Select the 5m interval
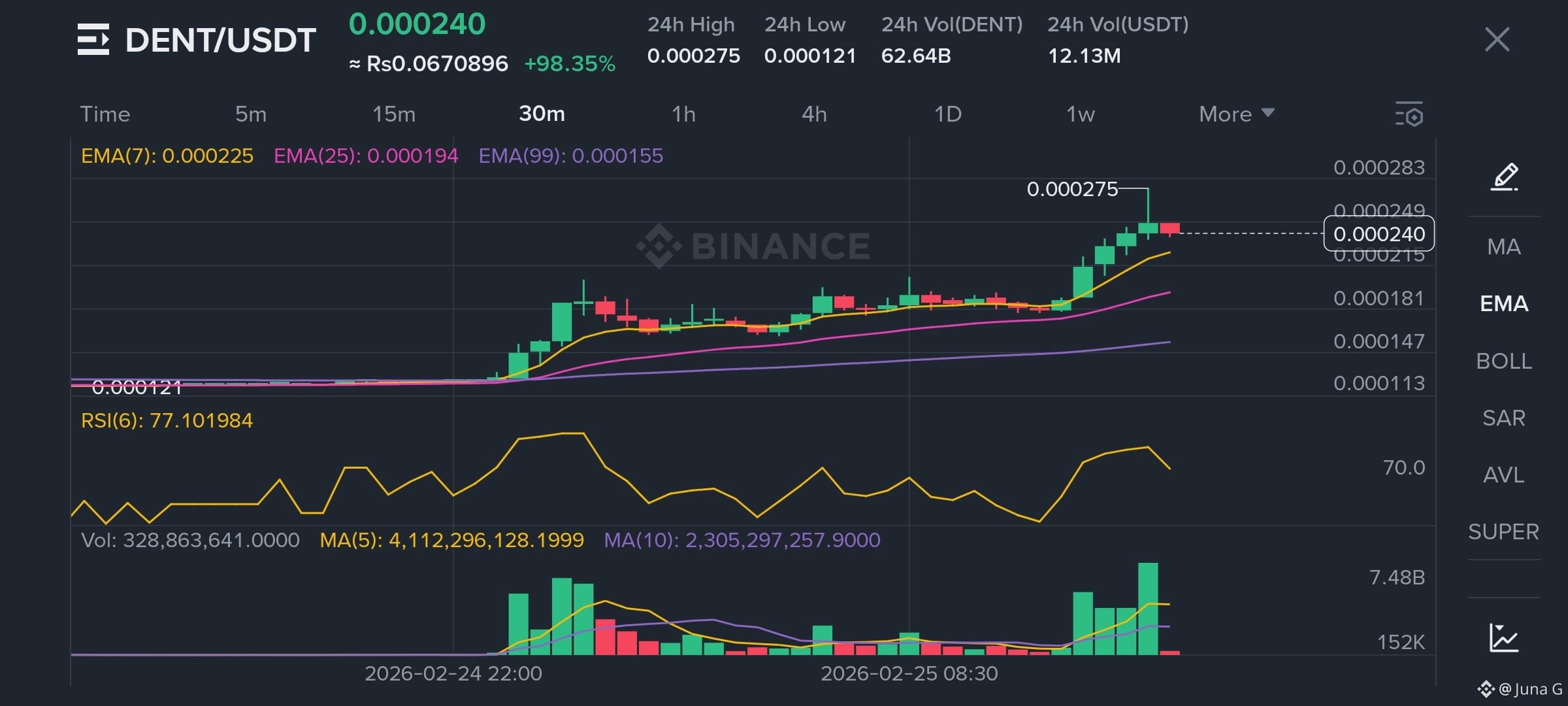Viewport: 1568px width, 706px height. pyautogui.click(x=251, y=114)
